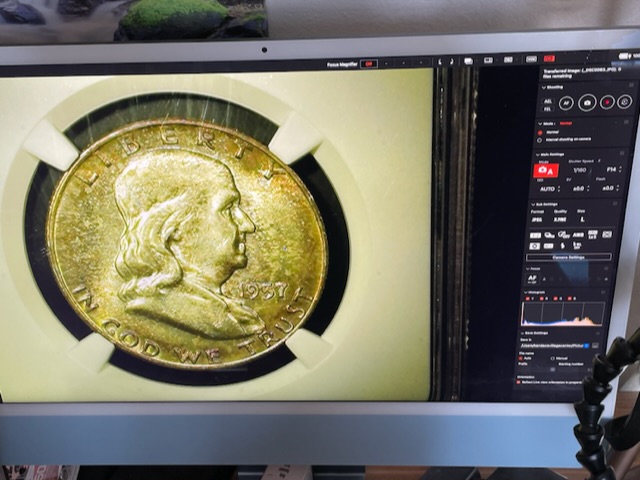The image size is (640, 480).
Task: Collapse the Save Settings section
Action: [x=522, y=333]
